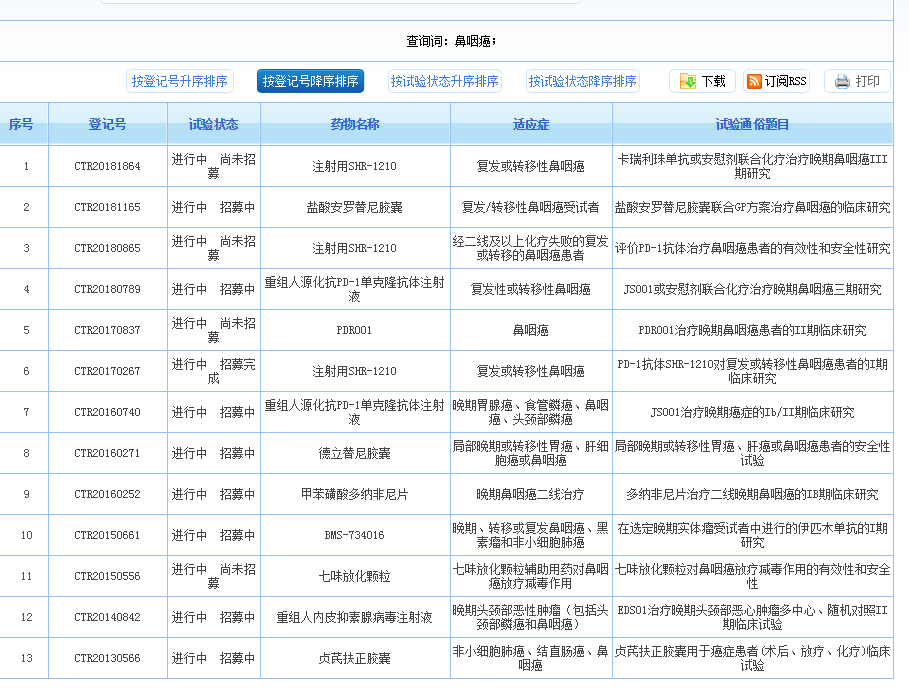Click the 试验状态 column header

[213, 125]
